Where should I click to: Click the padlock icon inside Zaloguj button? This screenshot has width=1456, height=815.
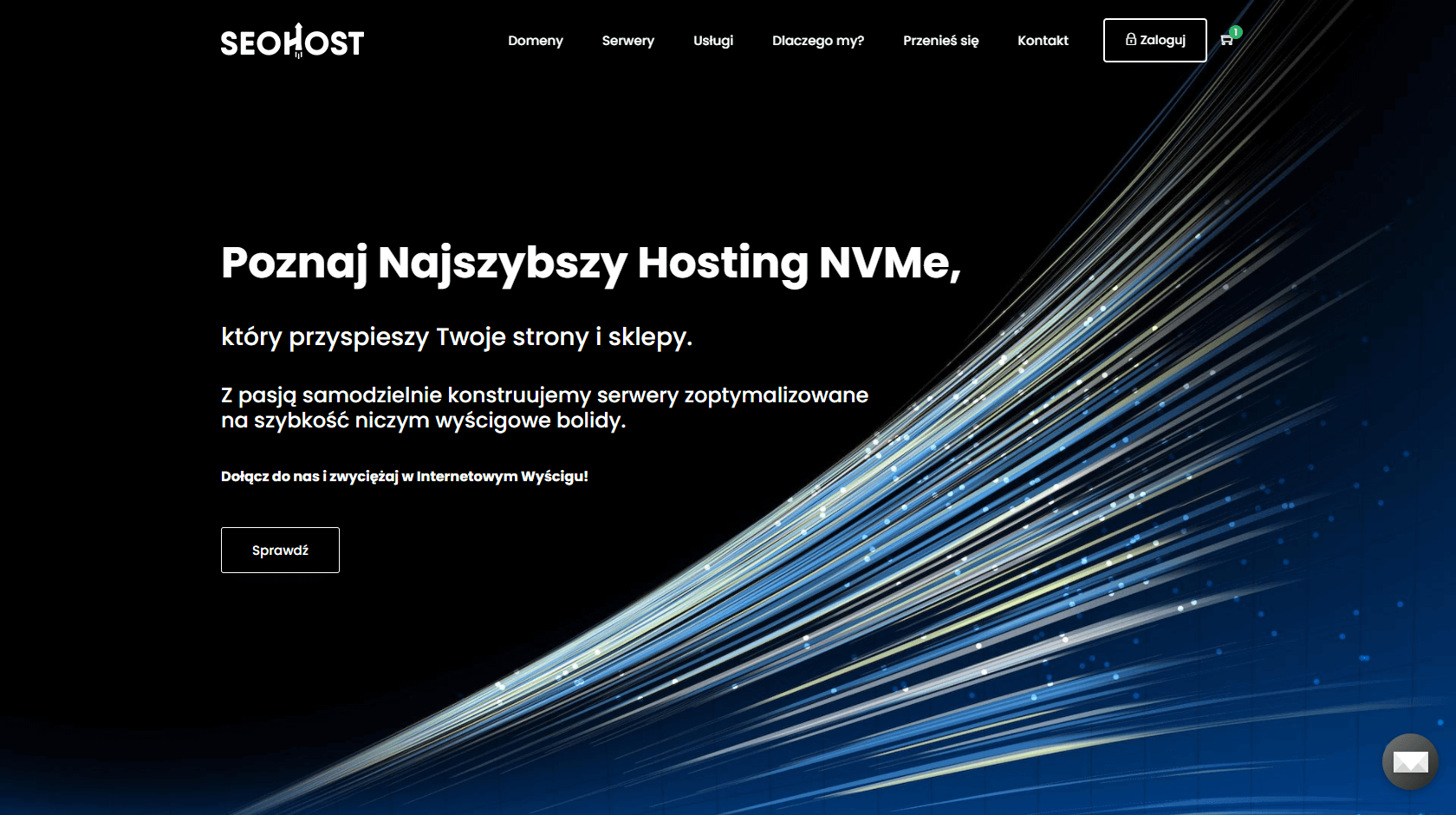click(1130, 40)
